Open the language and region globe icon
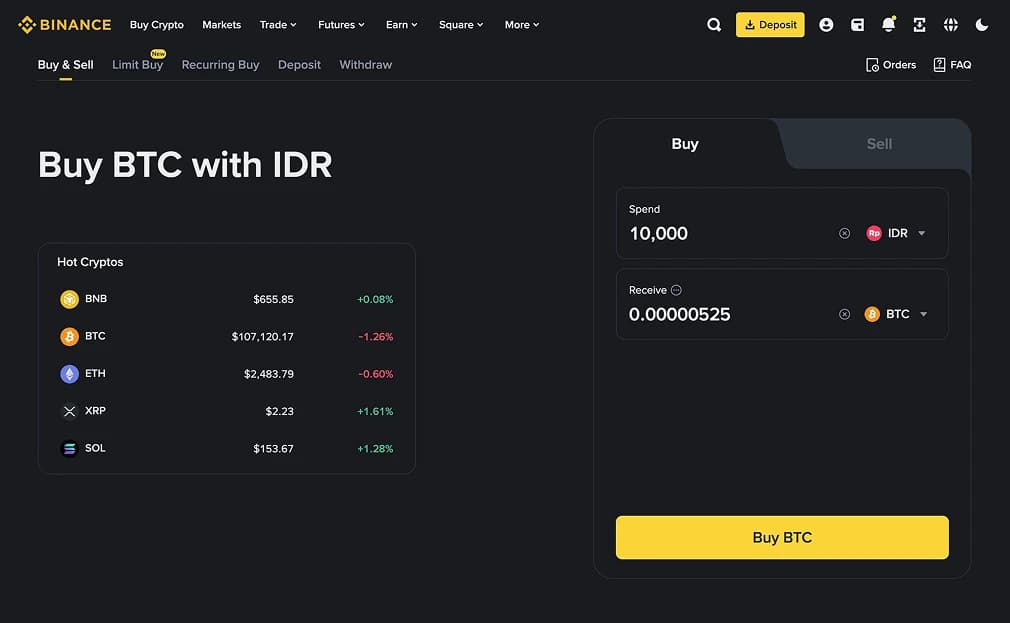 tap(950, 24)
